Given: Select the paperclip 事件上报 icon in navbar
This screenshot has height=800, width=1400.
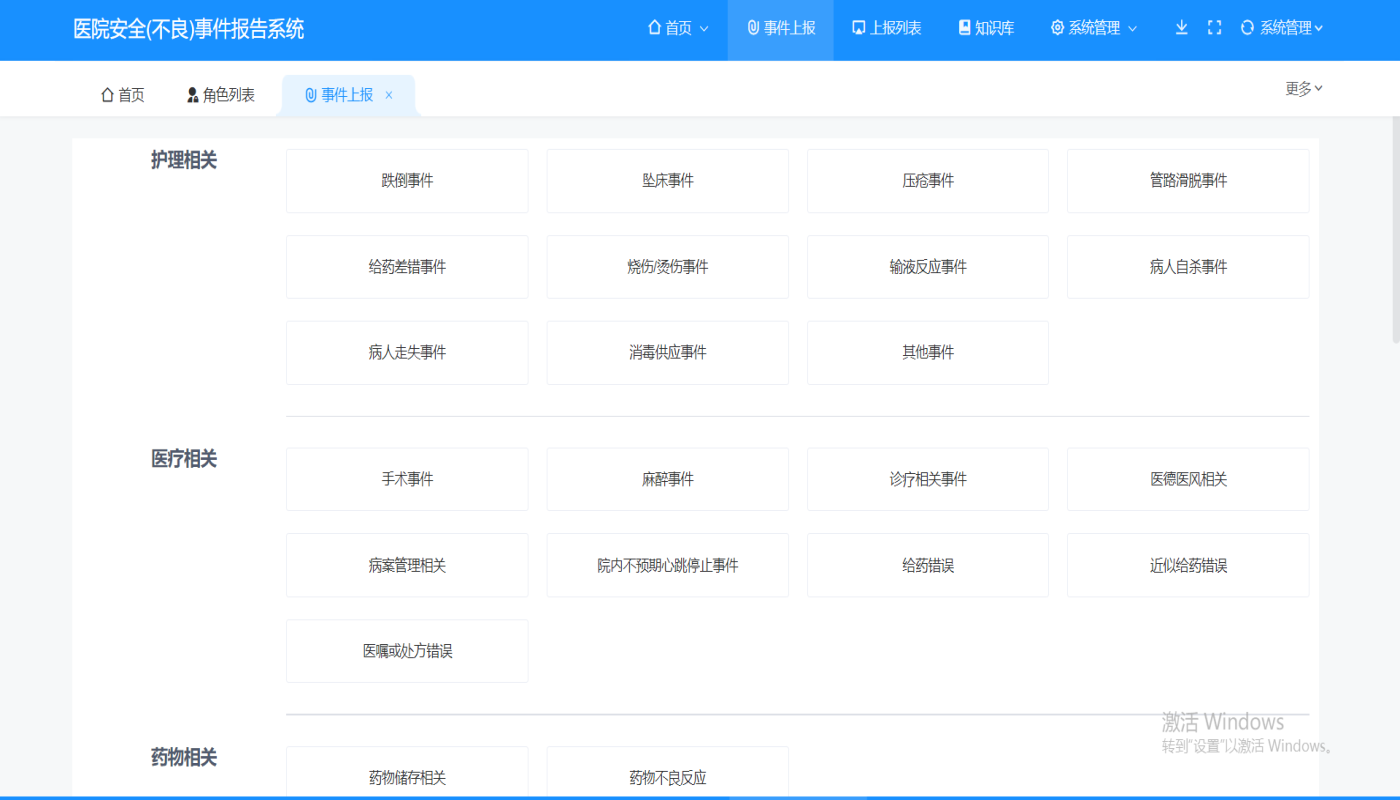Looking at the screenshot, I should (753, 28).
